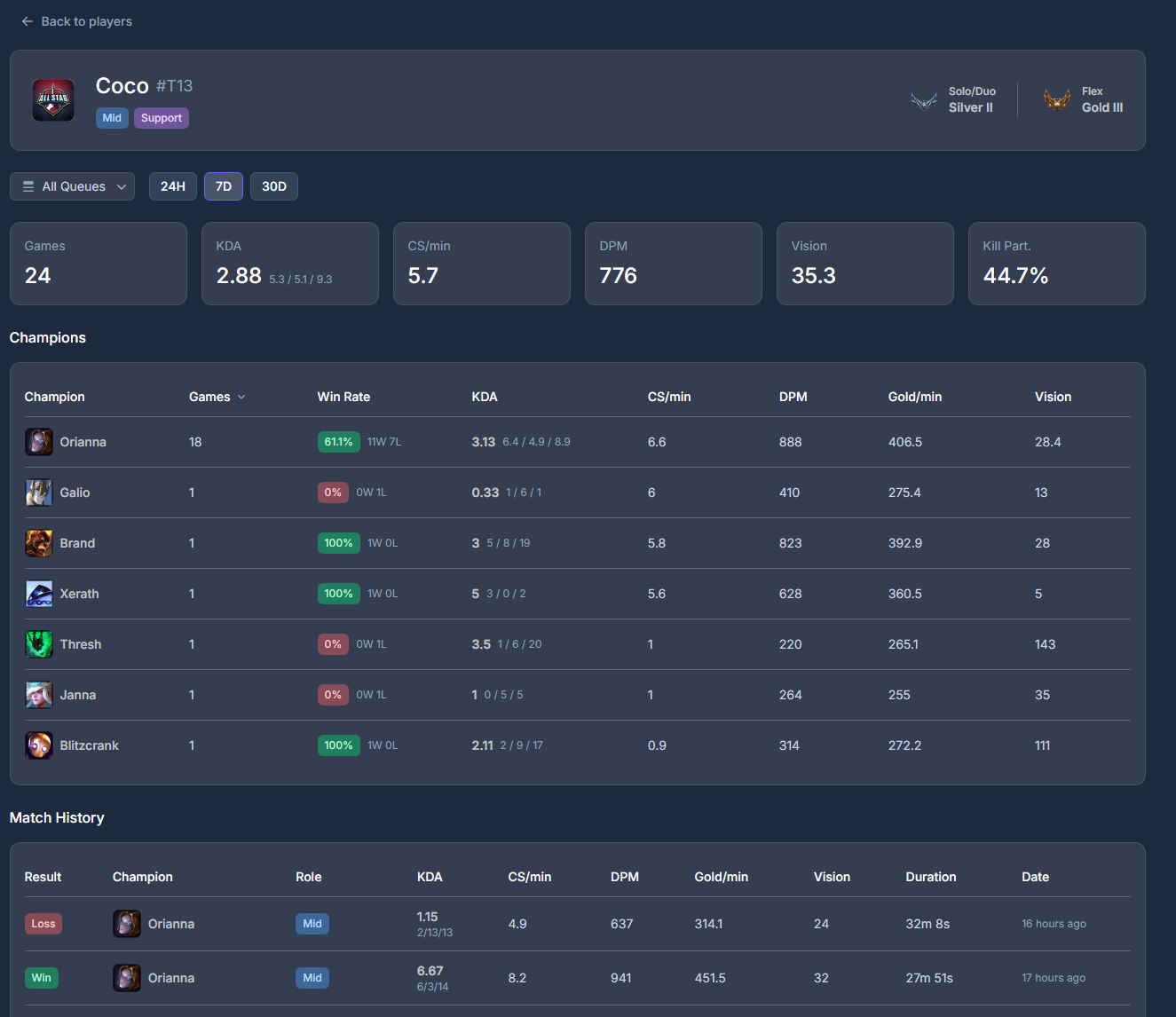Click the Galio champion icon

coord(39,493)
